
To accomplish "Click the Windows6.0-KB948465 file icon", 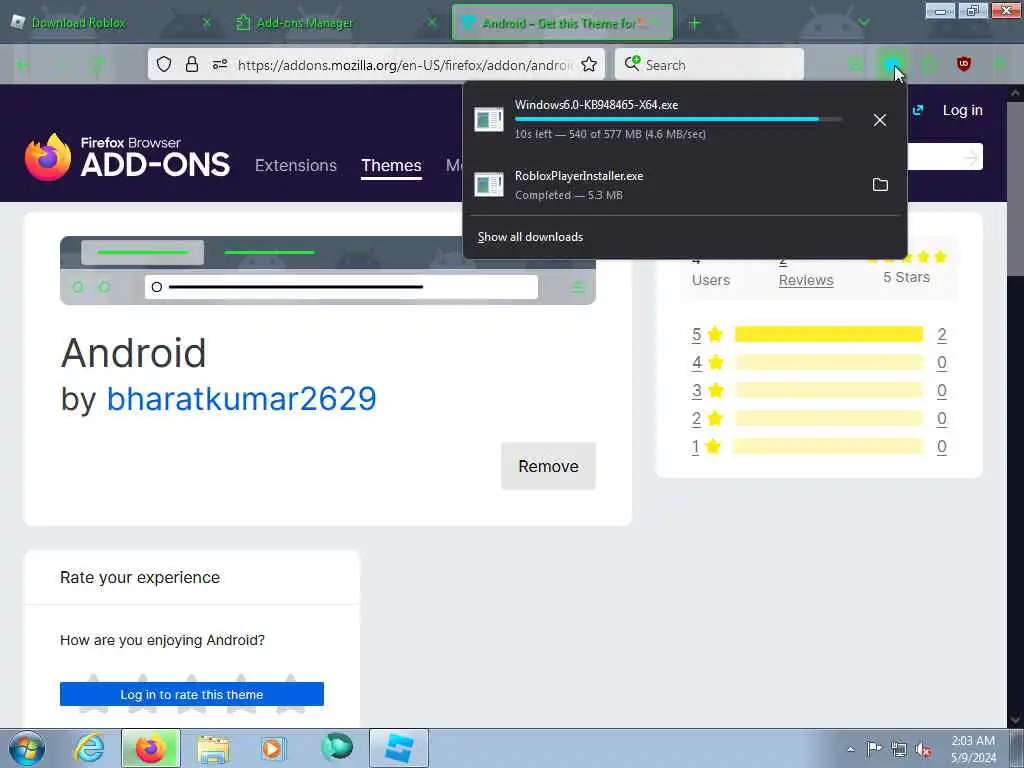I will pos(488,120).
